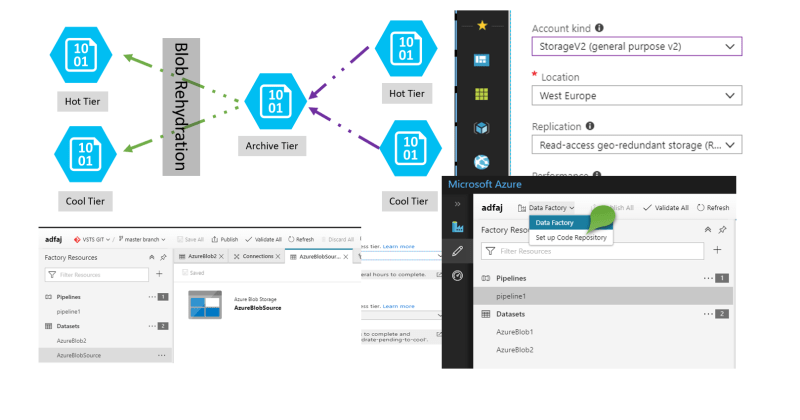Choose Set up Code Repository menu option
The height and width of the screenshot is (420, 800).
(571, 237)
